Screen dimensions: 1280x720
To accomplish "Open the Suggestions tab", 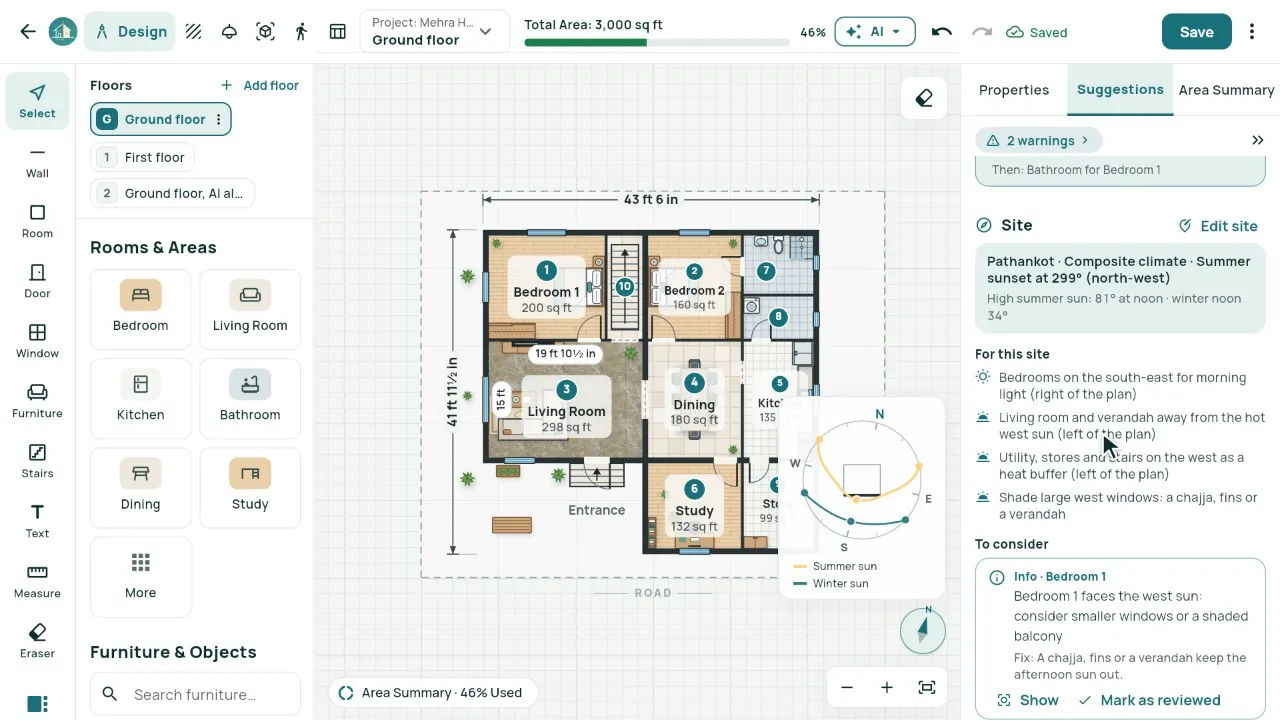I will click(x=1120, y=90).
